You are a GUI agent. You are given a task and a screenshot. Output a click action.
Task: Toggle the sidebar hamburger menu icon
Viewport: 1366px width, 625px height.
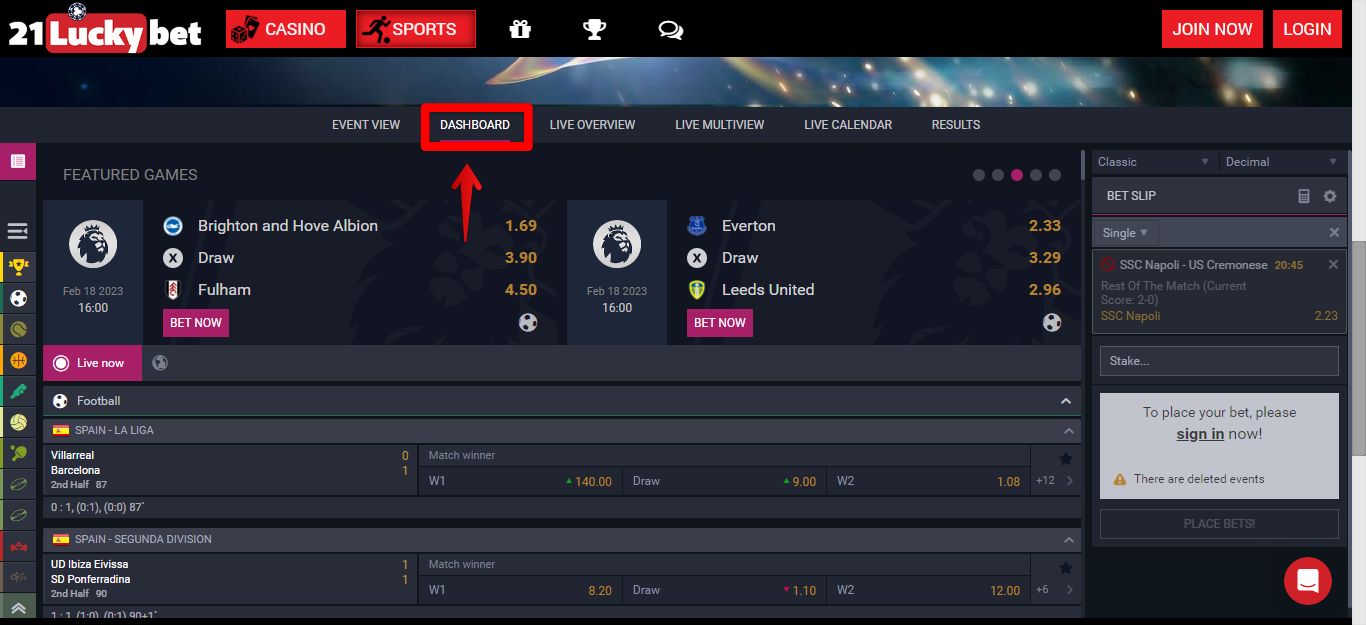[x=18, y=231]
